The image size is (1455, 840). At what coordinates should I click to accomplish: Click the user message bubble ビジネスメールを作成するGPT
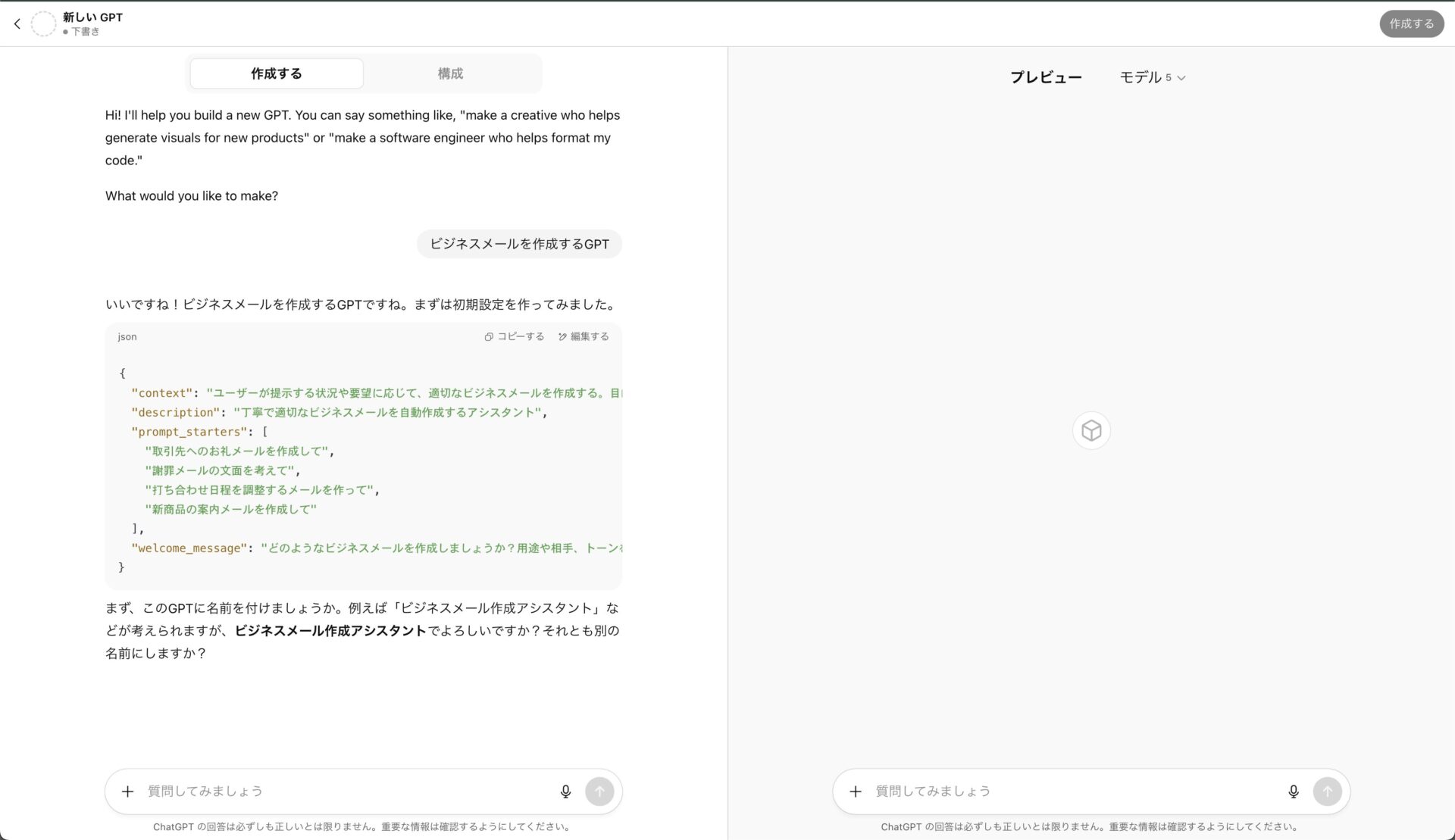point(518,243)
